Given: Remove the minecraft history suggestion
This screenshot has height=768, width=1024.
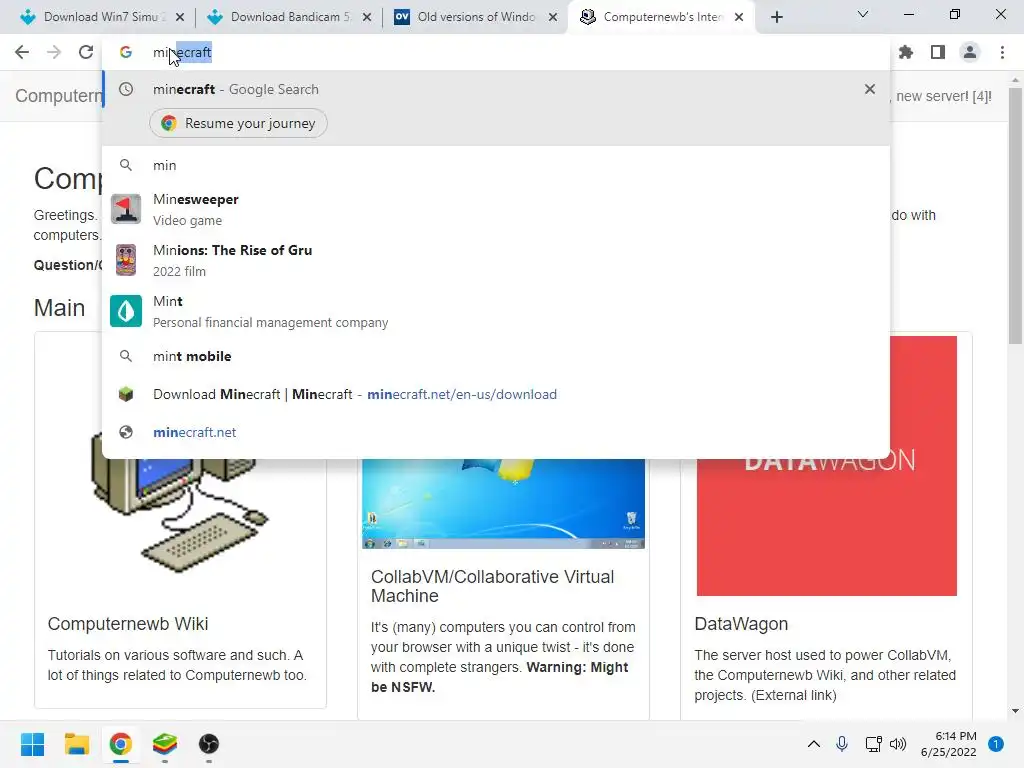Looking at the screenshot, I should [869, 89].
